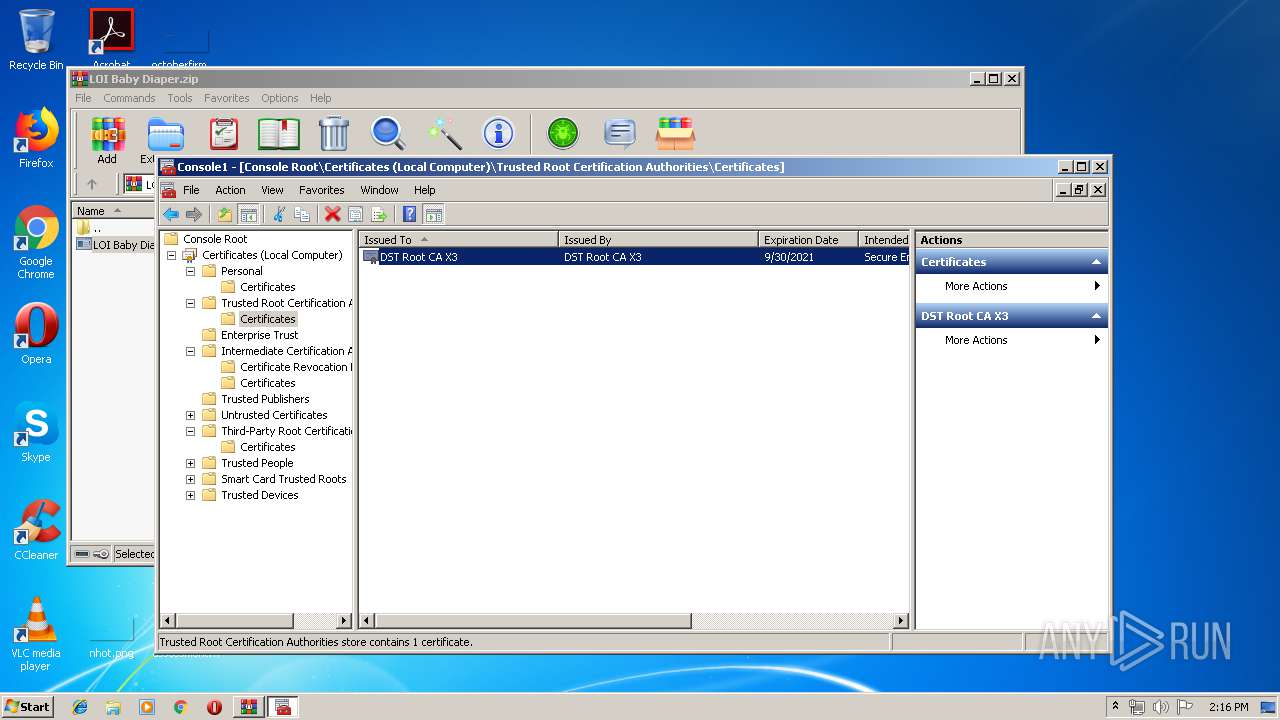1280x720 pixels.
Task: Open Internet Explorer from taskbar
Action: click(x=80, y=707)
